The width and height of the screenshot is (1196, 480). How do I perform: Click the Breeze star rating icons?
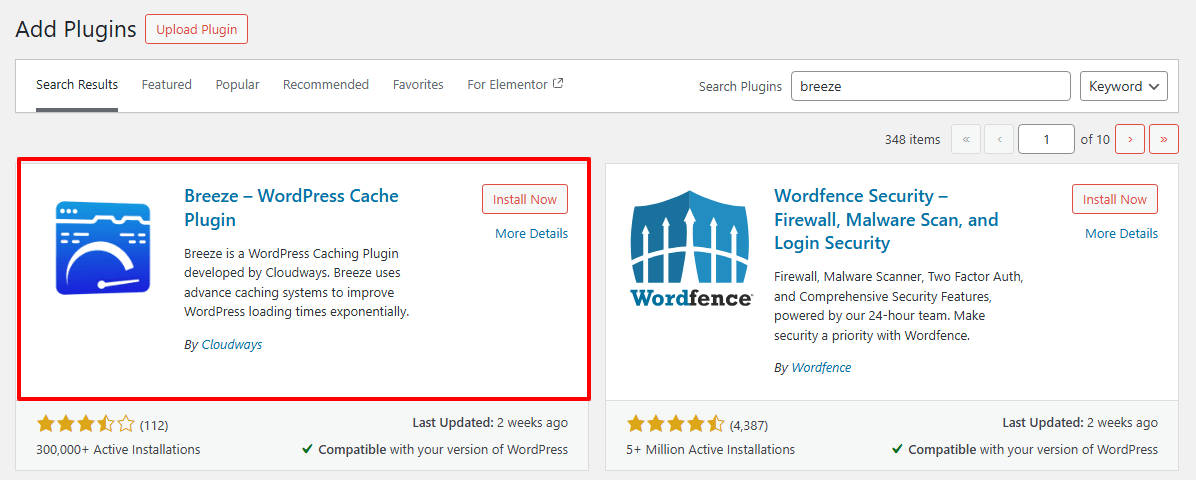coord(85,424)
